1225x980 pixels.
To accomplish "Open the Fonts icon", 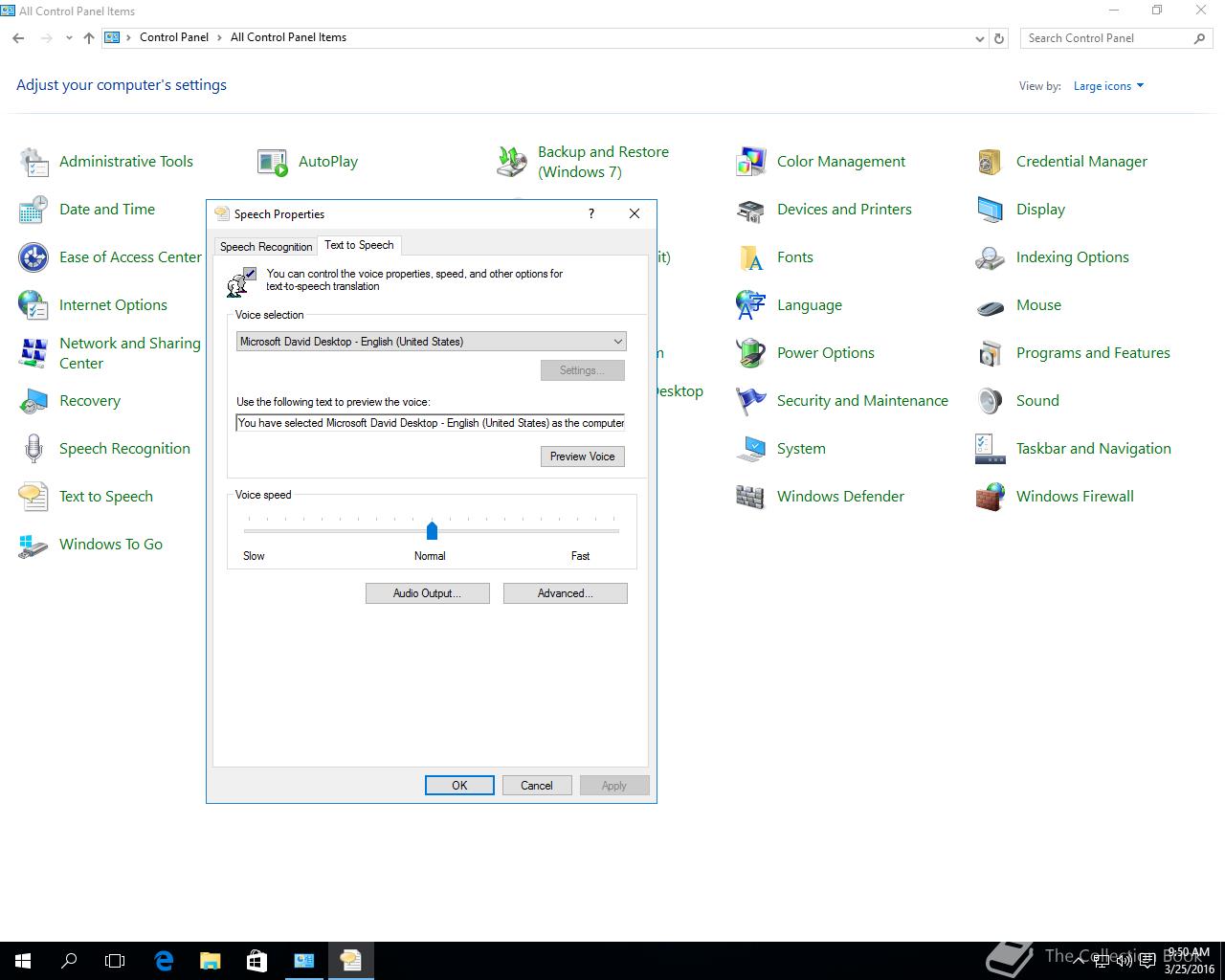I will (751, 257).
